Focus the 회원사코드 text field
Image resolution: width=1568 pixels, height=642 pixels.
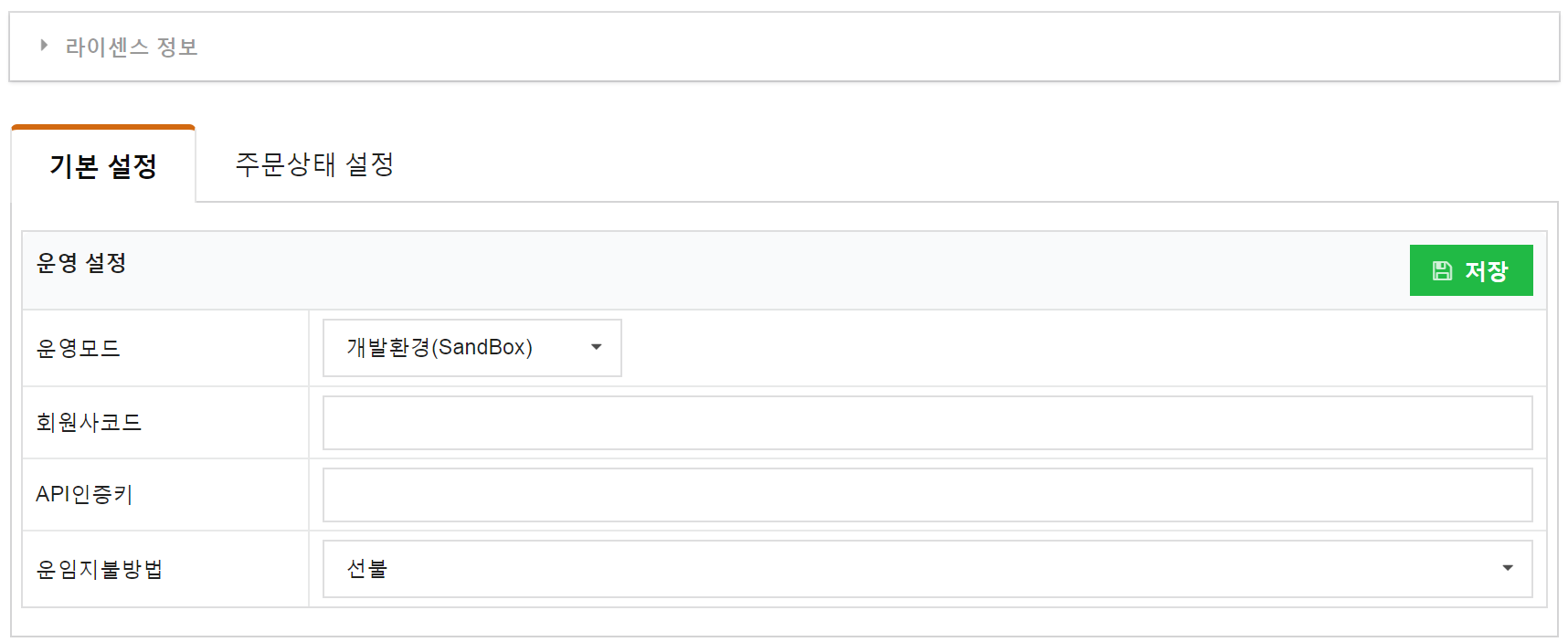927,423
